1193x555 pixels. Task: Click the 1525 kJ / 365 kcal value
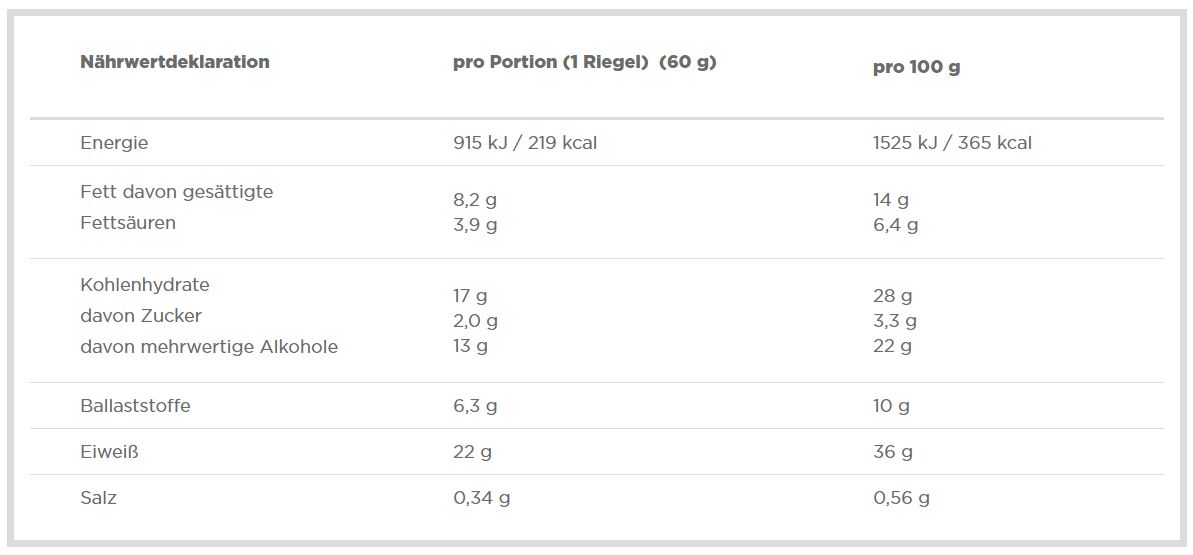pyautogui.click(x=952, y=143)
